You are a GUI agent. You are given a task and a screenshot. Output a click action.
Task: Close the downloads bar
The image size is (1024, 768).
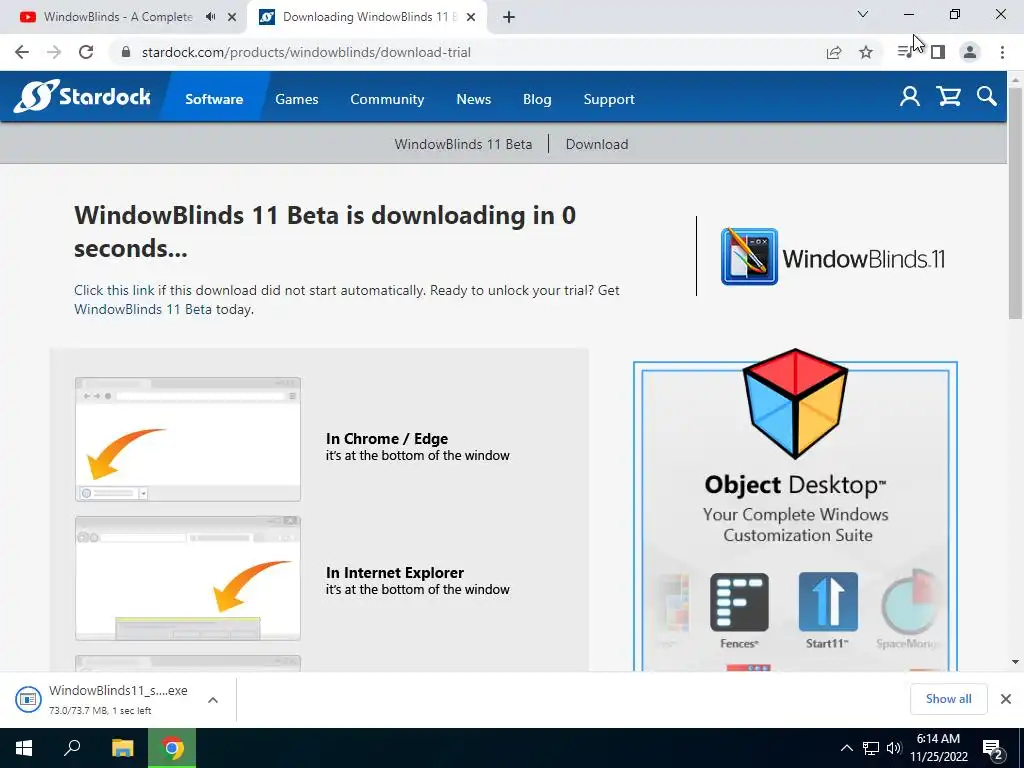1006,699
